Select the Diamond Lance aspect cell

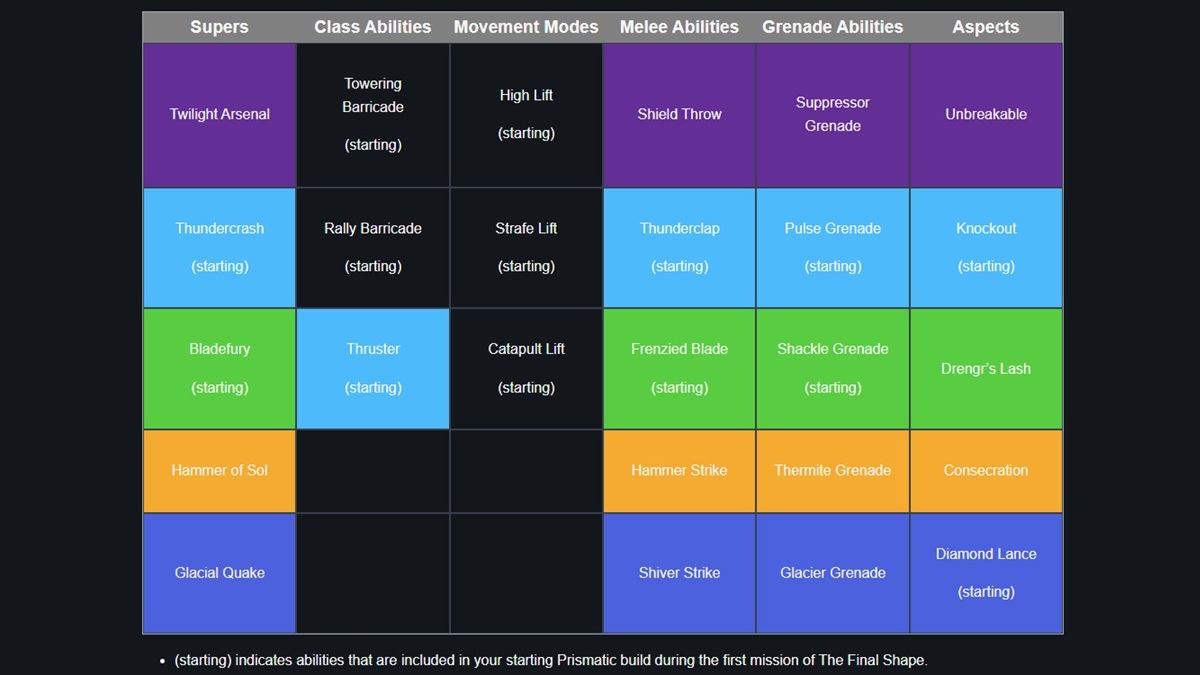[986, 573]
